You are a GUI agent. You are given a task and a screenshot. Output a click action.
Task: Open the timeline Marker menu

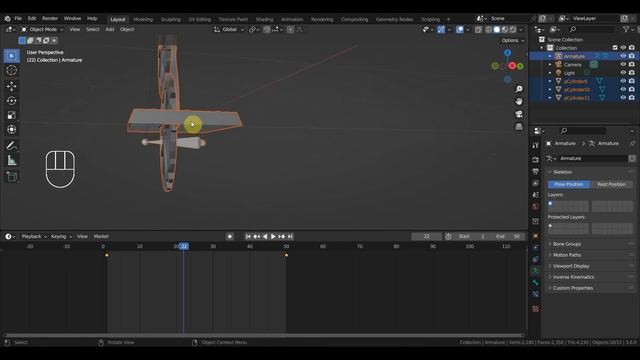coord(101,236)
